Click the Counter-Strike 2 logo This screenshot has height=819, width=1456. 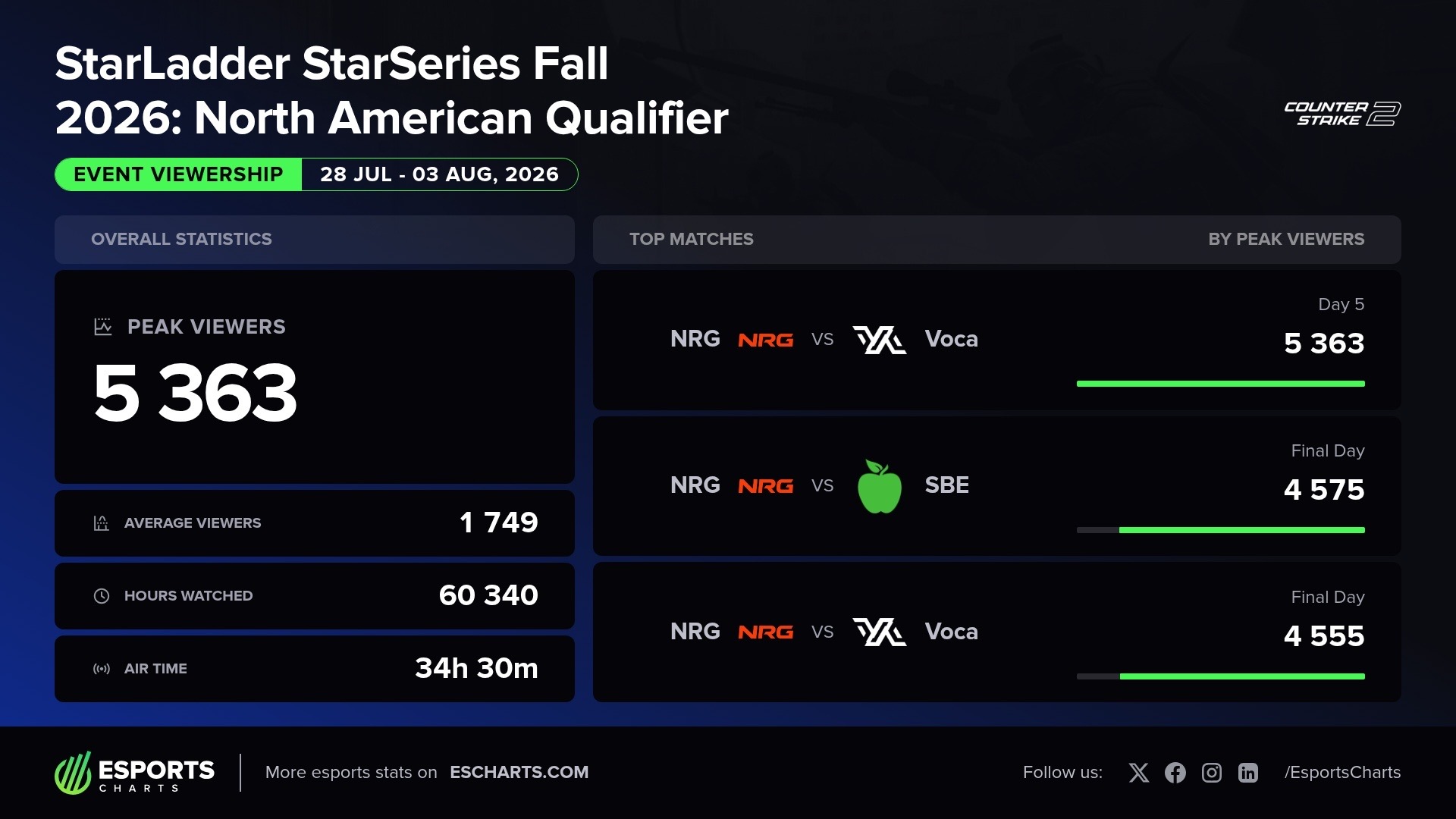[x=1342, y=114]
